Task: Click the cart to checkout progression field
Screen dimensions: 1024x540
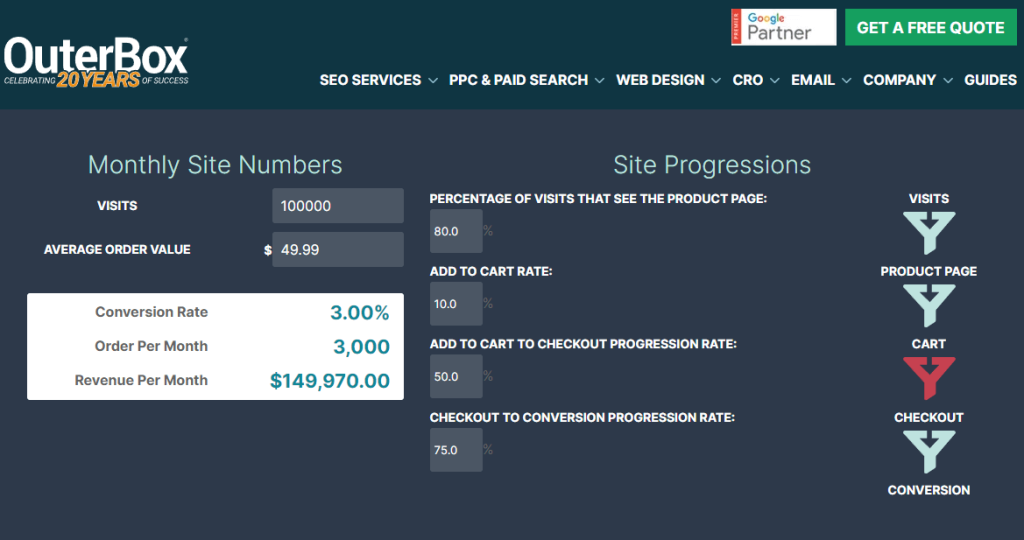Action: (456, 377)
